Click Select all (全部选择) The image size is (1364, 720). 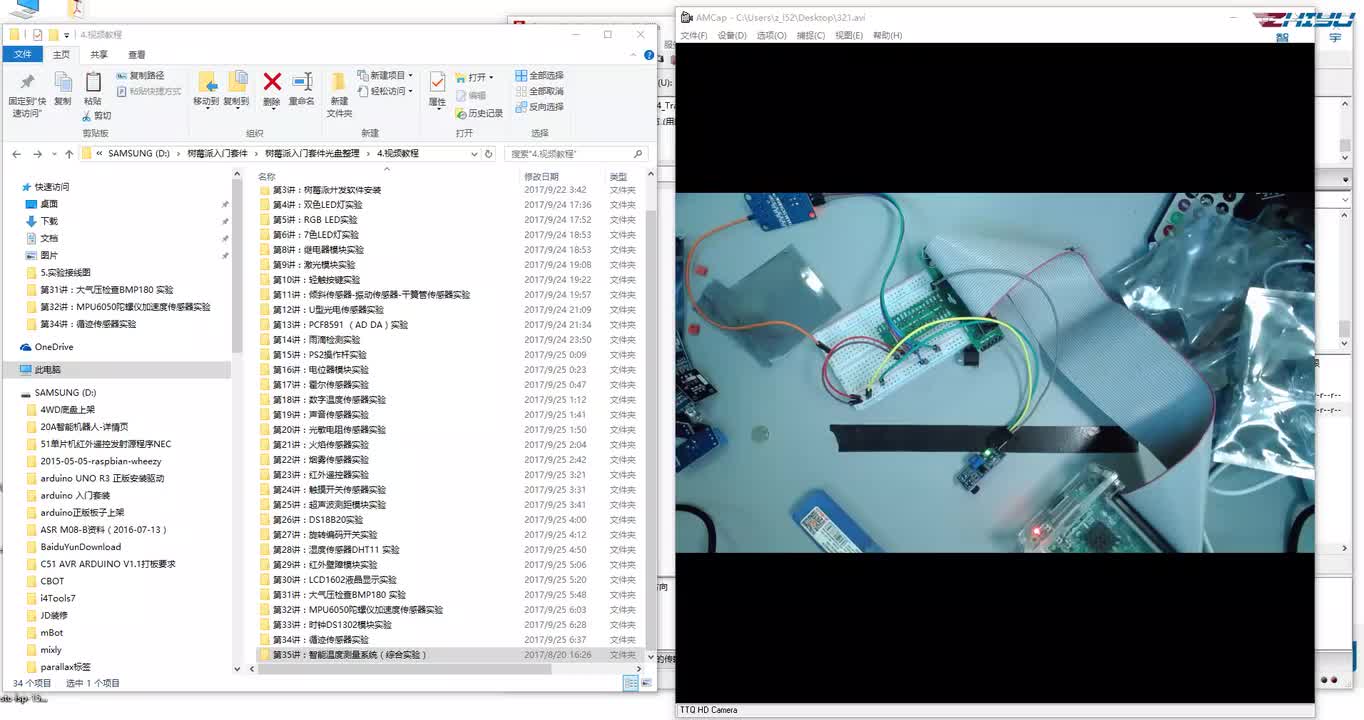[540, 76]
